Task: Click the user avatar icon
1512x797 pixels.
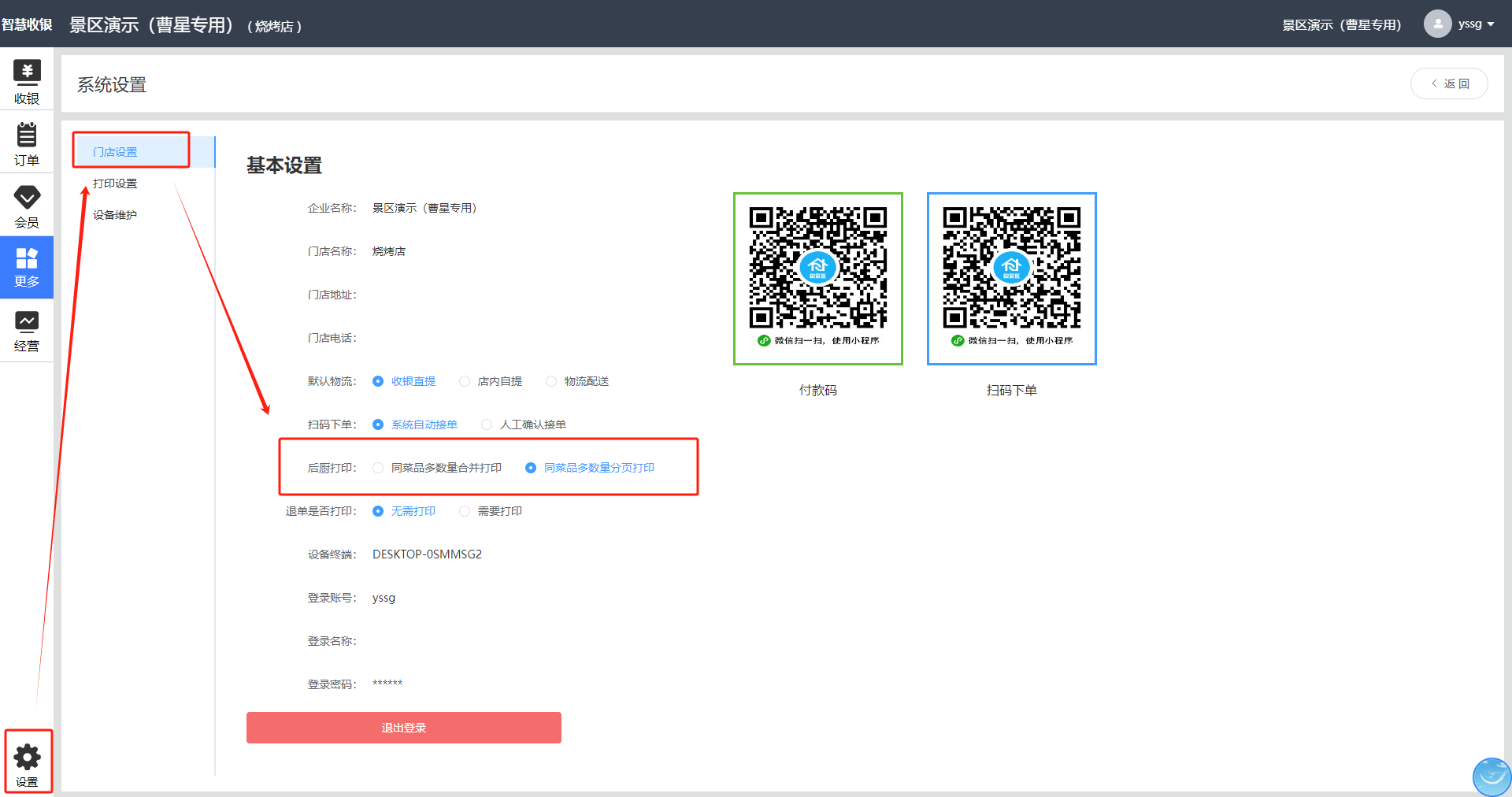Action: click(x=1437, y=24)
